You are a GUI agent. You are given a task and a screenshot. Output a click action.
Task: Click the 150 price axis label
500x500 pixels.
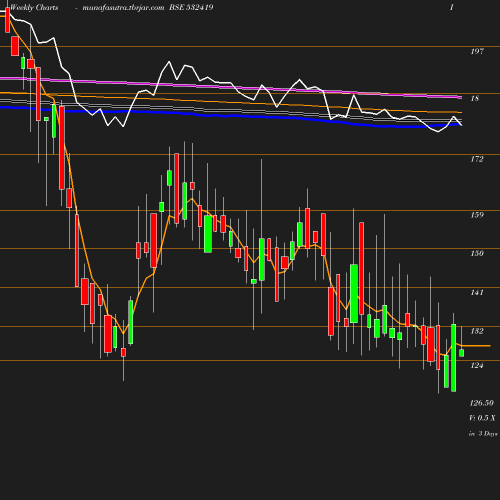click(x=477, y=253)
